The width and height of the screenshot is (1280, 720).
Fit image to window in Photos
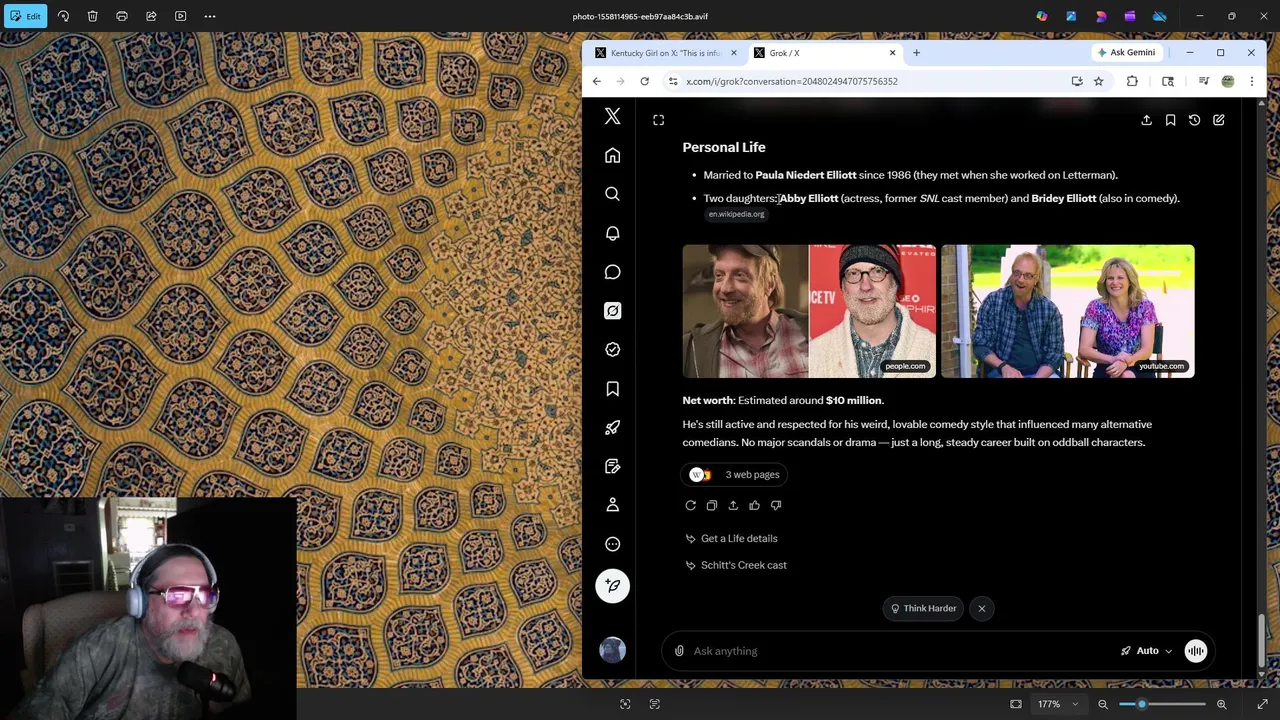1016,704
